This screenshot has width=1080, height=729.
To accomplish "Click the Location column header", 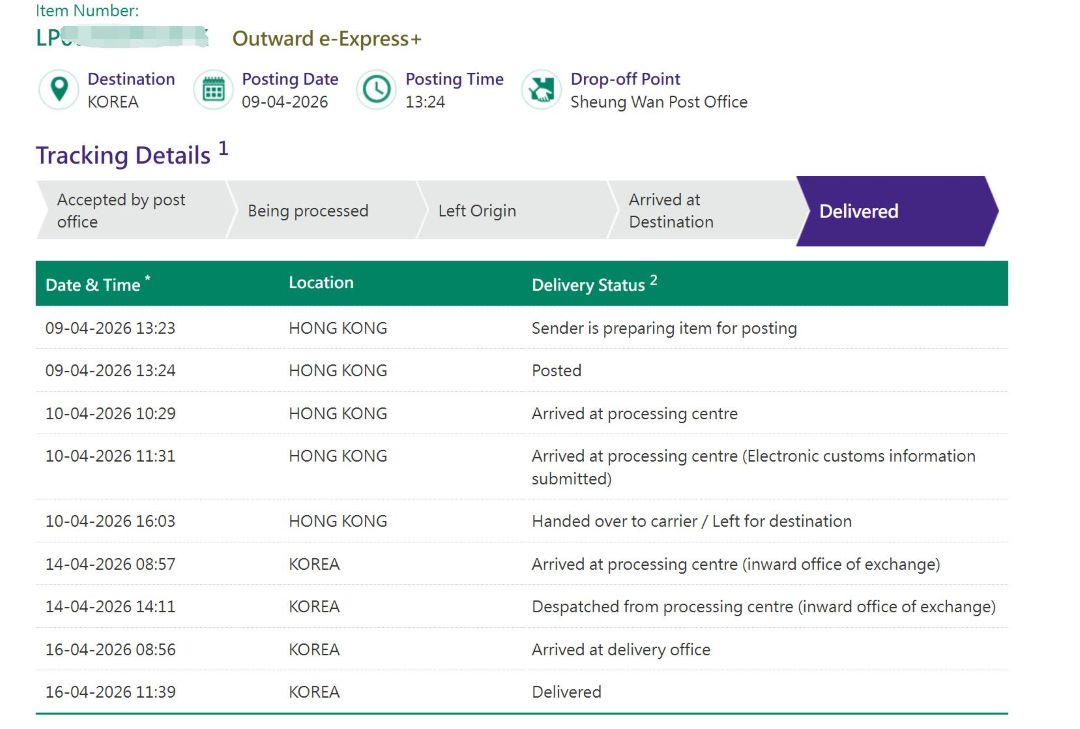I will (x=321, y=283).
